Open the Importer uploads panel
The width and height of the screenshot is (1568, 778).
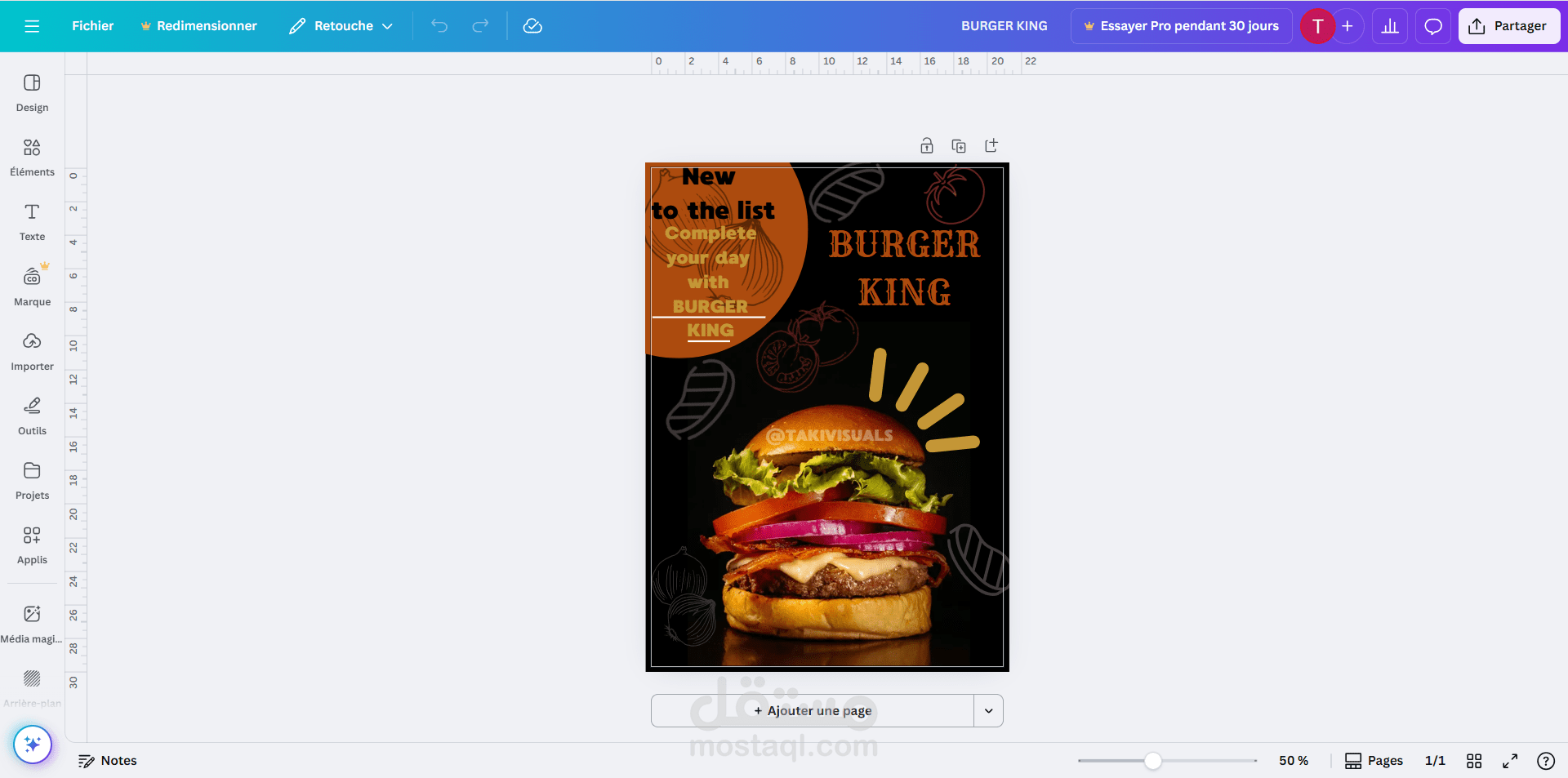[32, 352]
